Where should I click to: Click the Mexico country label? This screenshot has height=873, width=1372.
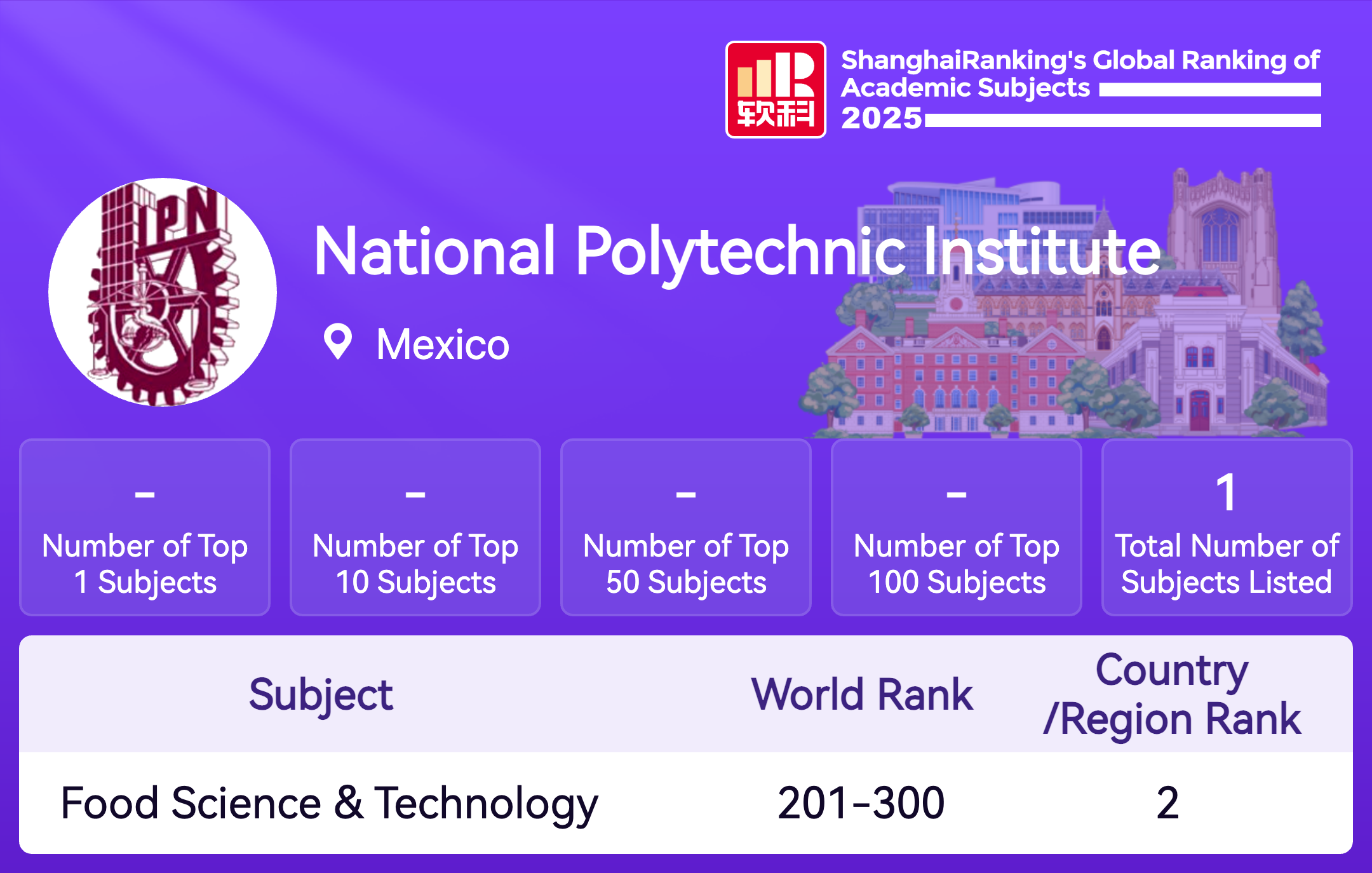tap(443, 345)
